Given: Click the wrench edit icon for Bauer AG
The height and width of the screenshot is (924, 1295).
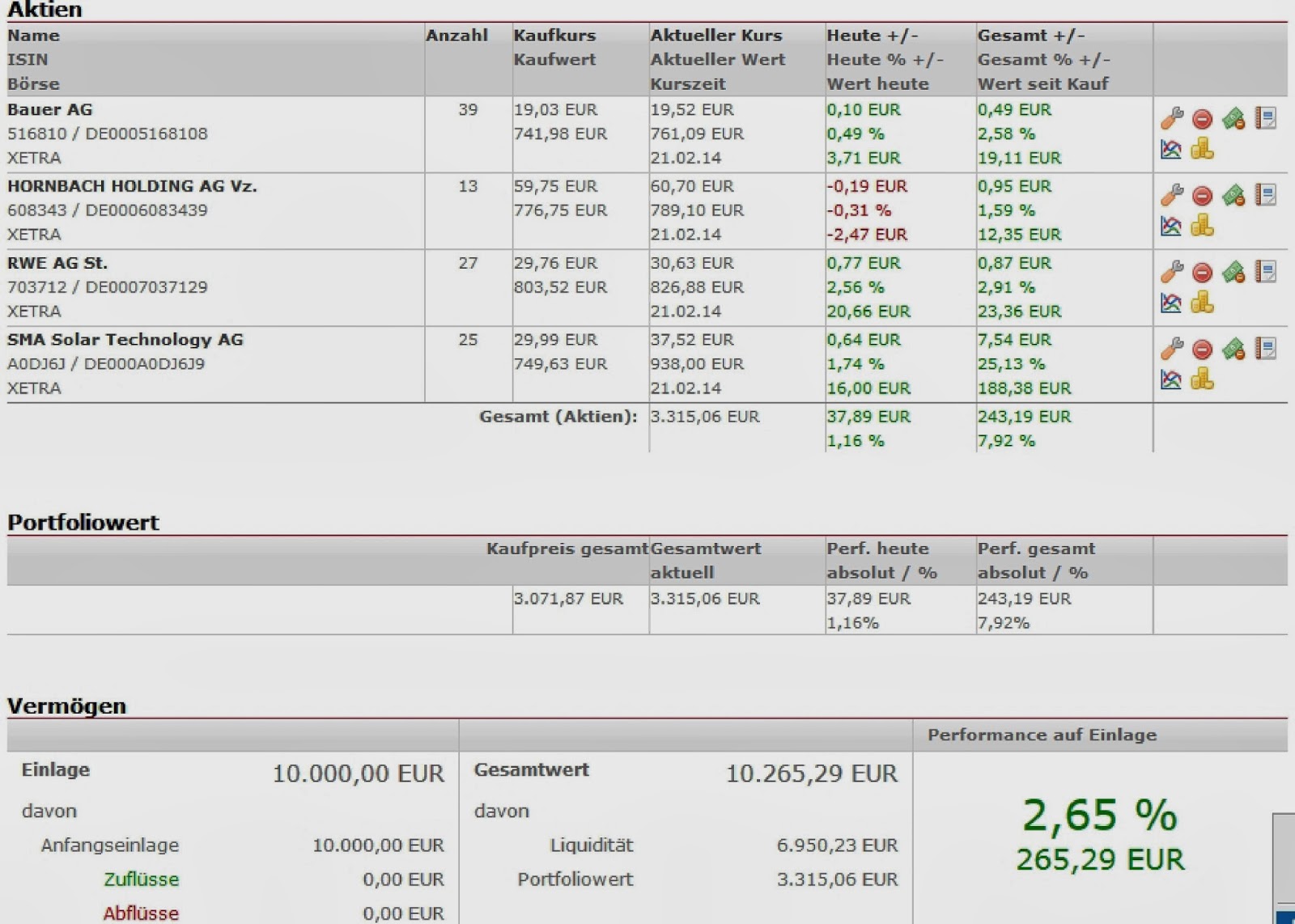Looking at the screenshot, I should coord(1171,118).
